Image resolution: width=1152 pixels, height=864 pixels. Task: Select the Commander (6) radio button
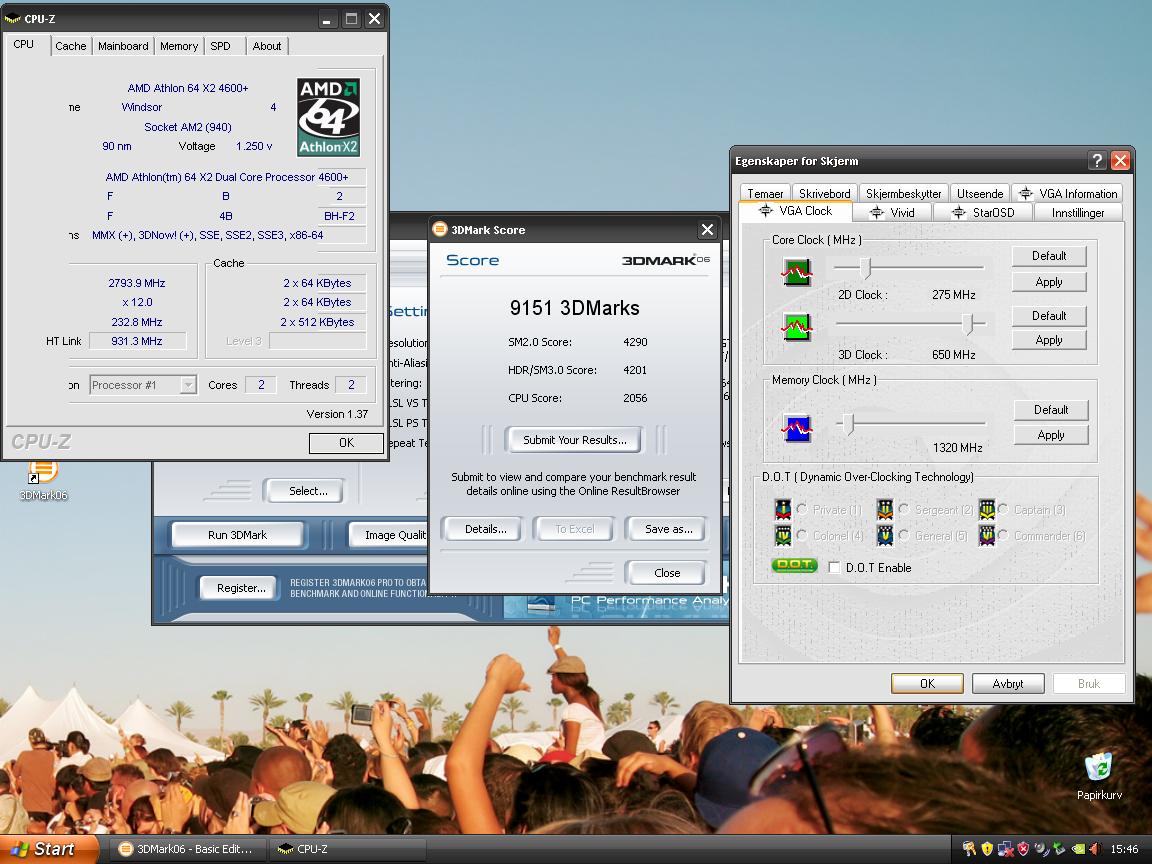pos(1003,535)
